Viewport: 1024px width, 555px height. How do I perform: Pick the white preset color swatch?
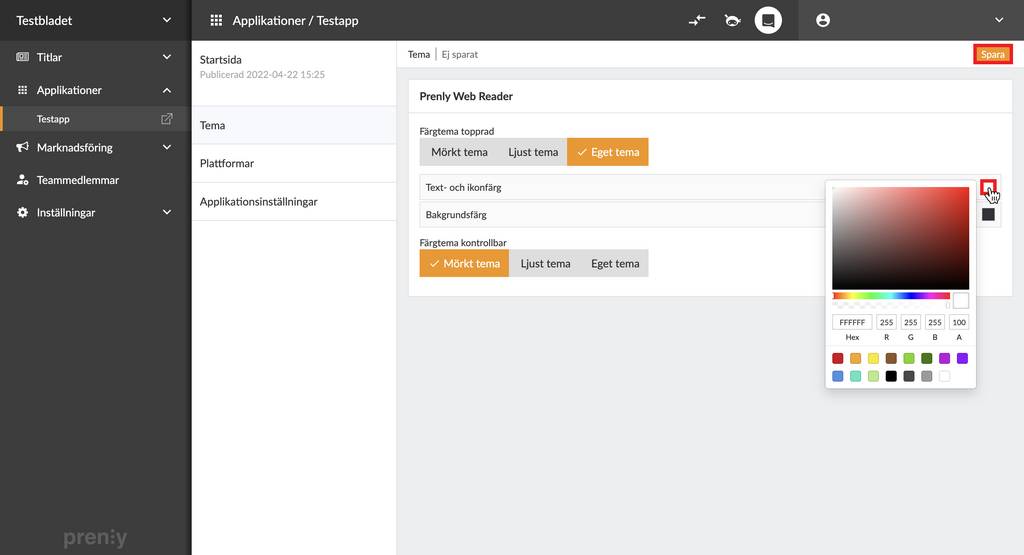click(x=944, y=376)
